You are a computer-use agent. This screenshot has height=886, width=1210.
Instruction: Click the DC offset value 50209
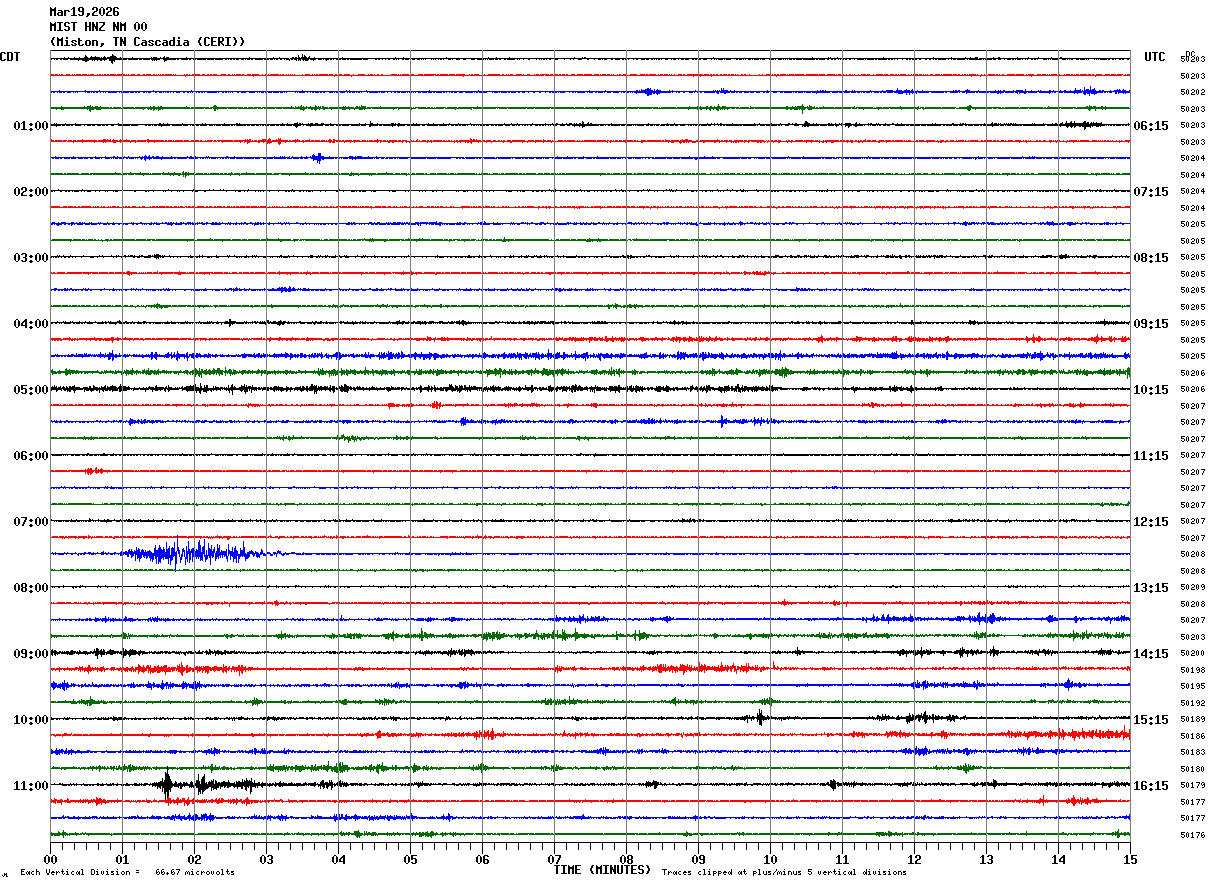1193,587
